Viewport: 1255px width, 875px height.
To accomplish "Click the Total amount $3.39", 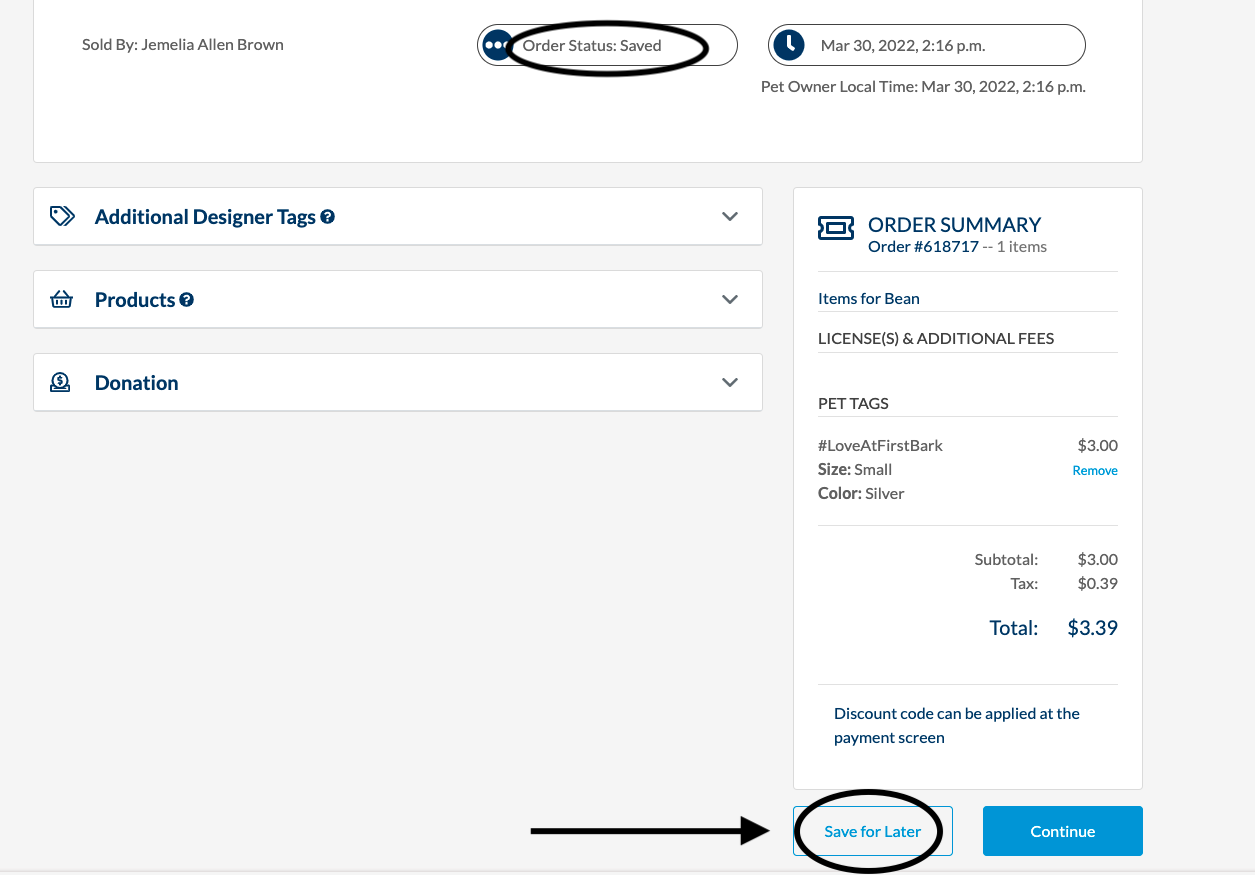I will (x=1093, y=628).
